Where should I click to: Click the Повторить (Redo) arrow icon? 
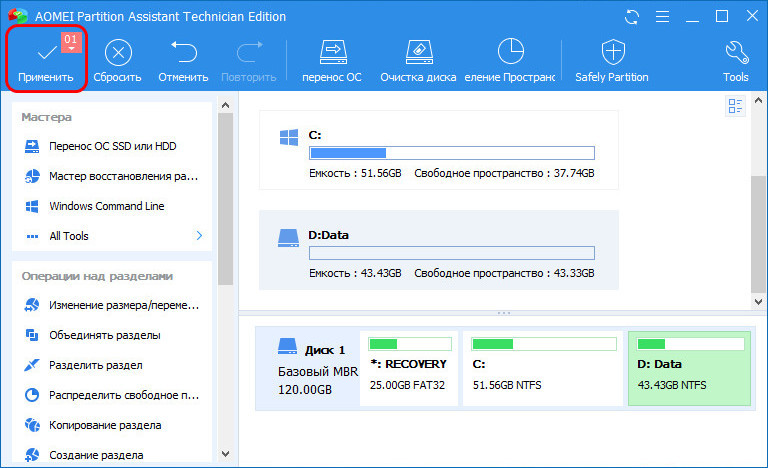[249, 52]
